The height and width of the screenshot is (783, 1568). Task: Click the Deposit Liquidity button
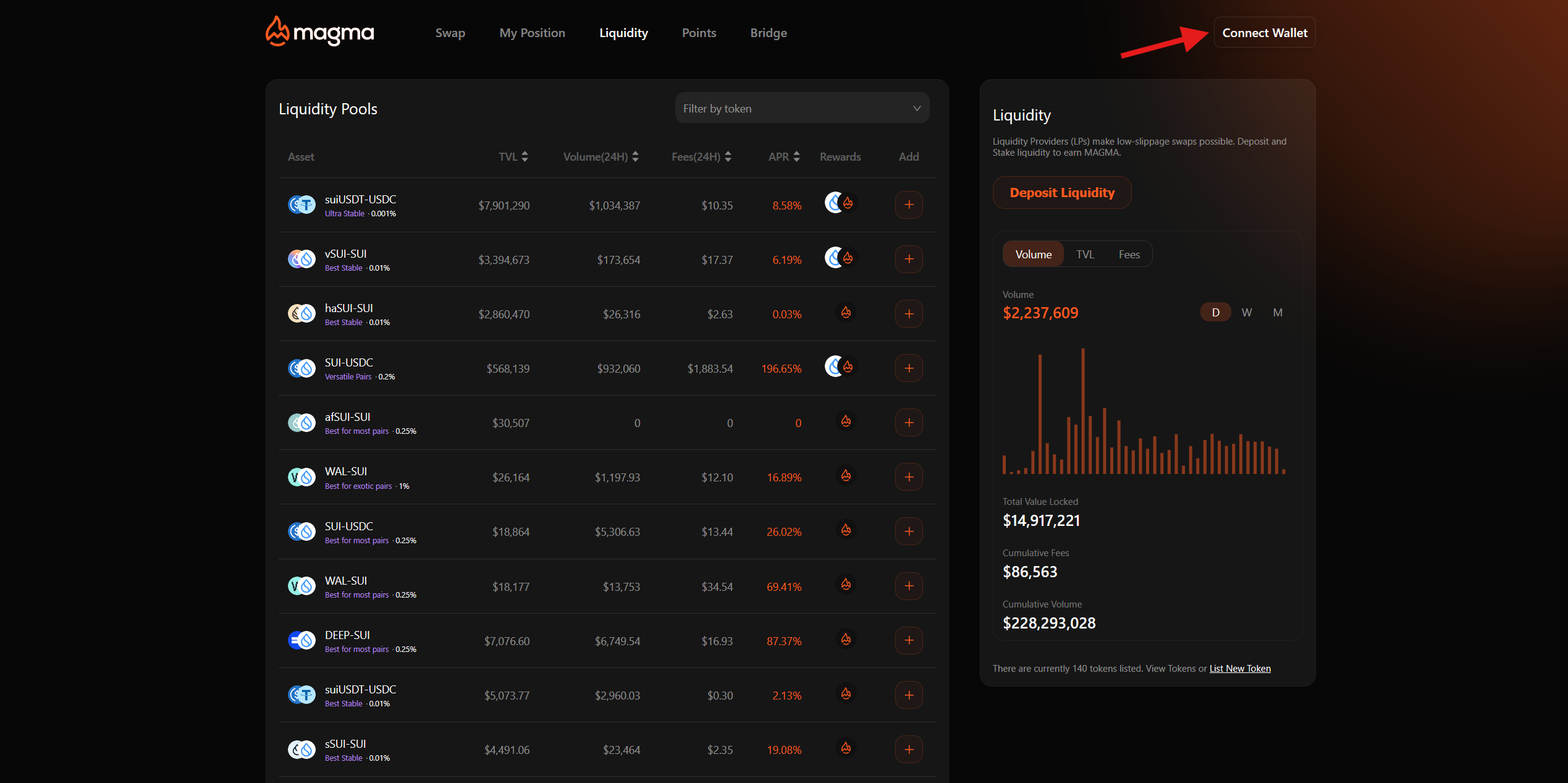1062,193
